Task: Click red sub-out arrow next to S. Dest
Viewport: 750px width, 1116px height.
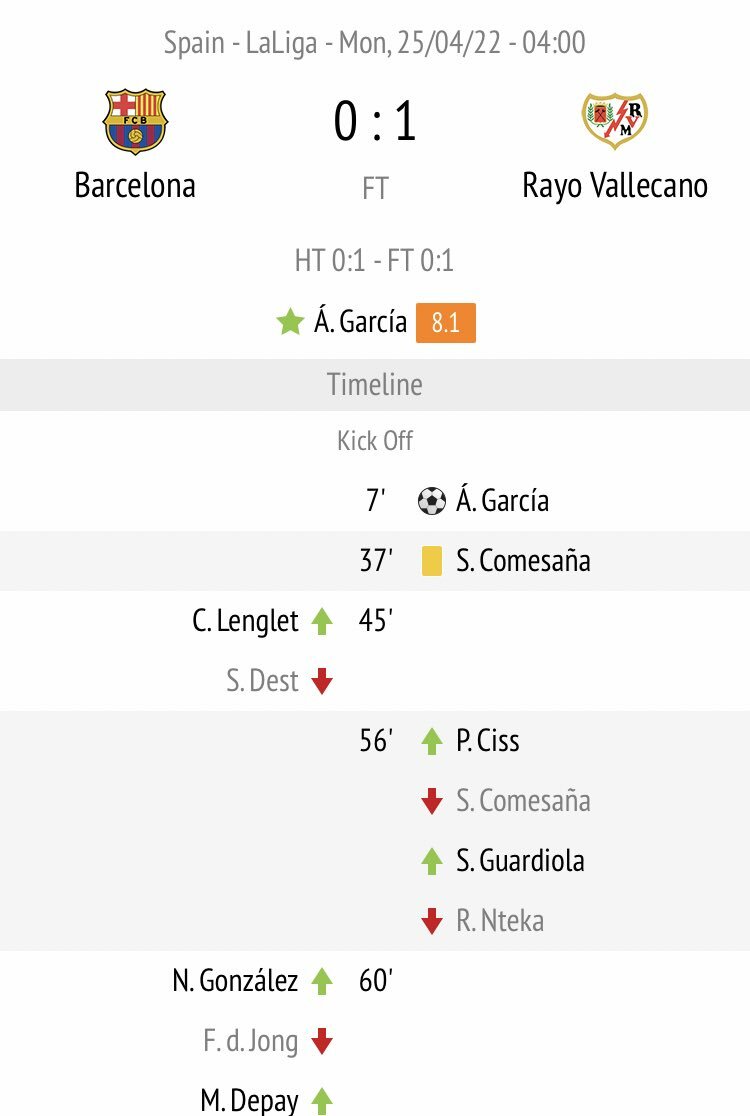Action: [322, 681]
